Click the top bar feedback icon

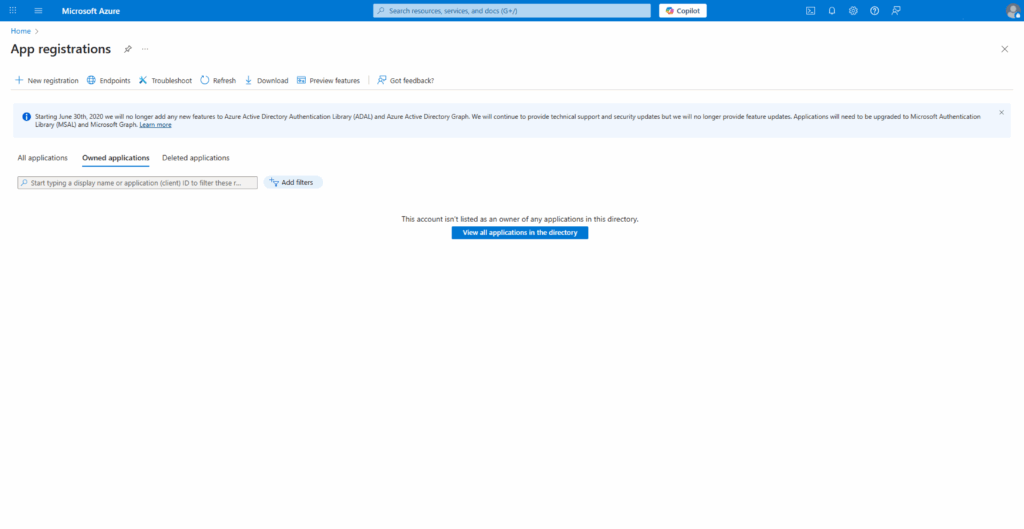coord(896,11)
